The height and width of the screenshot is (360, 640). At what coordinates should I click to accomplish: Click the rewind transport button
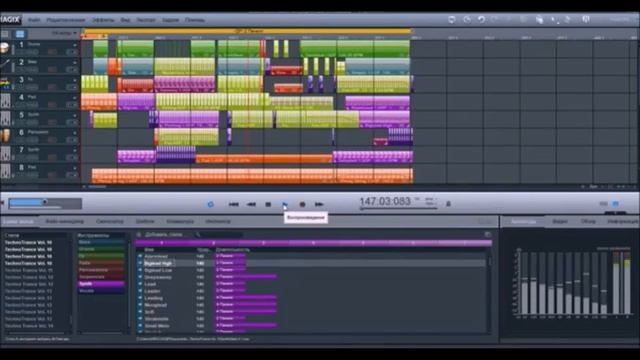point(251,204)
